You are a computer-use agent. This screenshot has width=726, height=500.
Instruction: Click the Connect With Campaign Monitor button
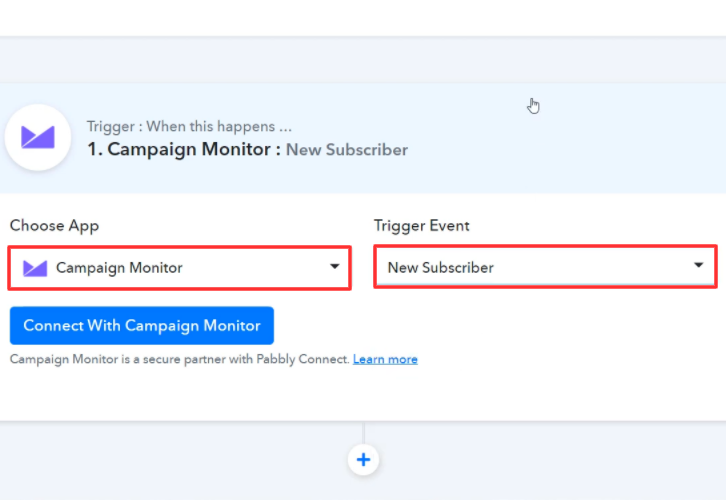pos(142,325)
